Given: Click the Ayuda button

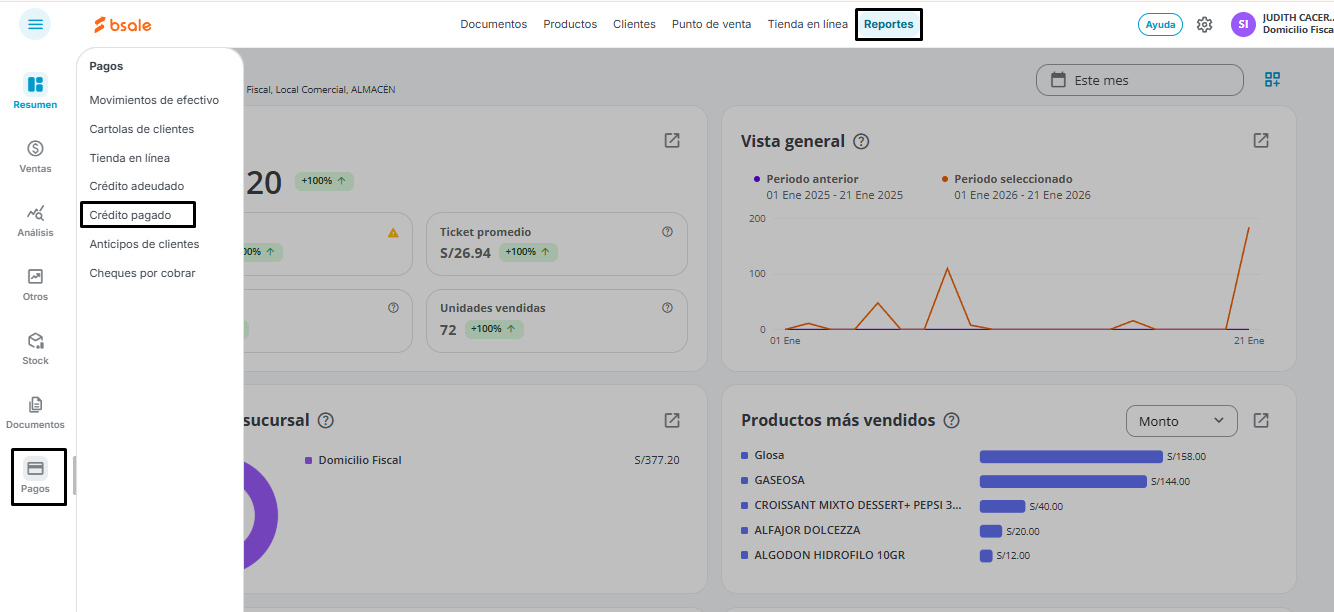Looking at the screenshot, I should point(1160,24).
